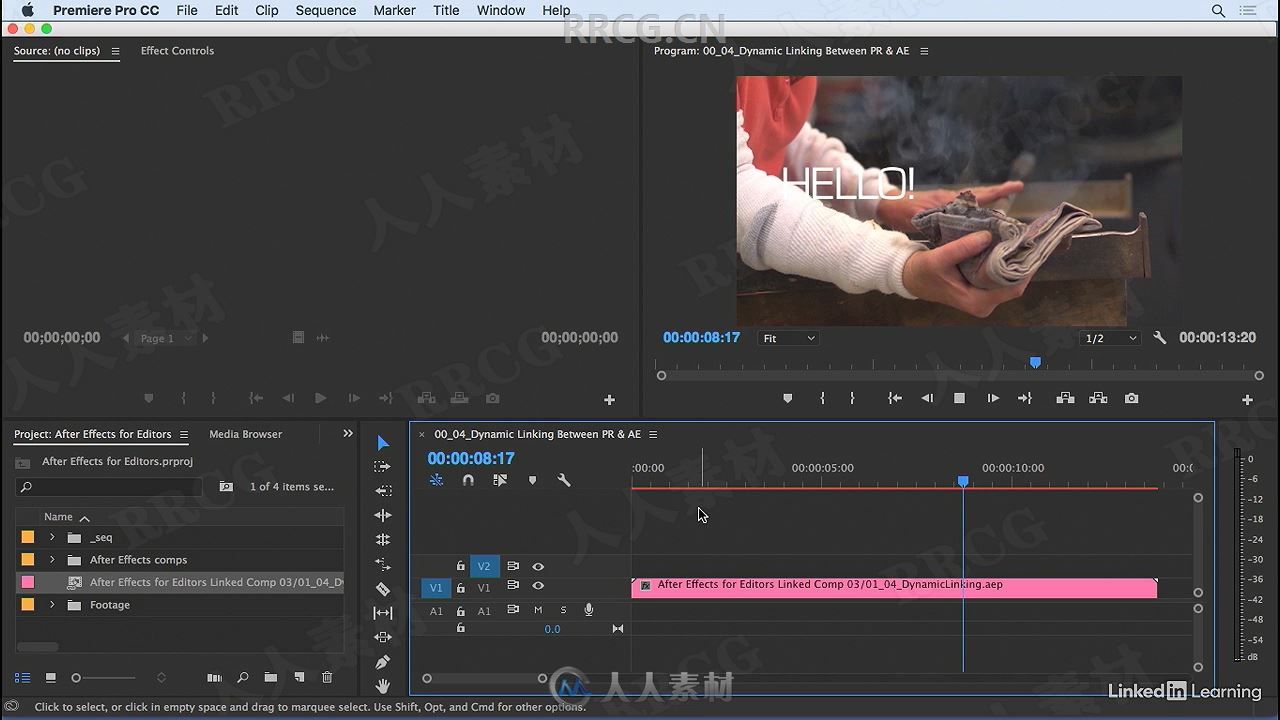
Task: Open Program monitor button editor plus
Action: click(1247, 400)
